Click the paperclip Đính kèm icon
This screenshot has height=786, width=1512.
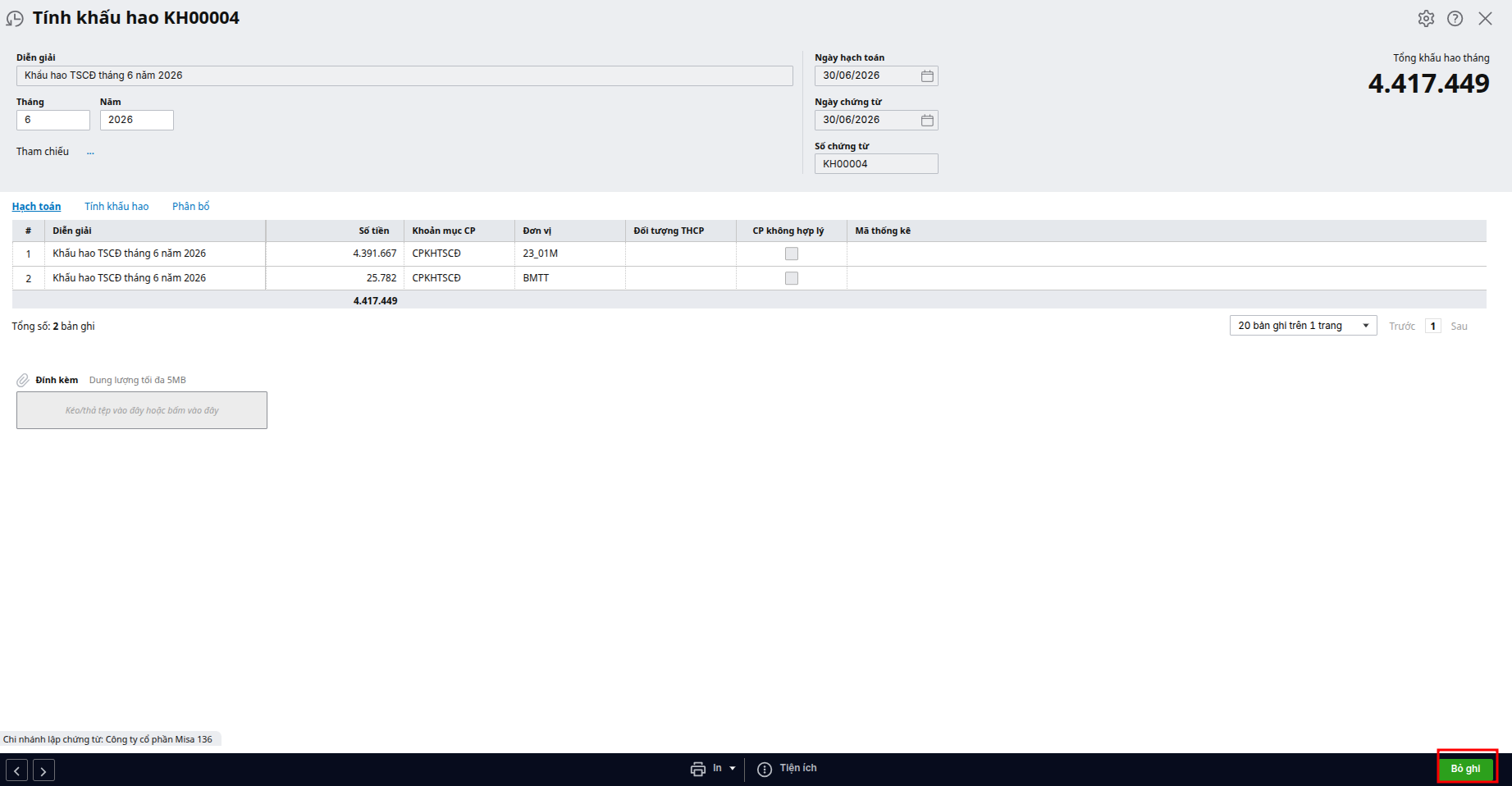click(x=23, y=381)
